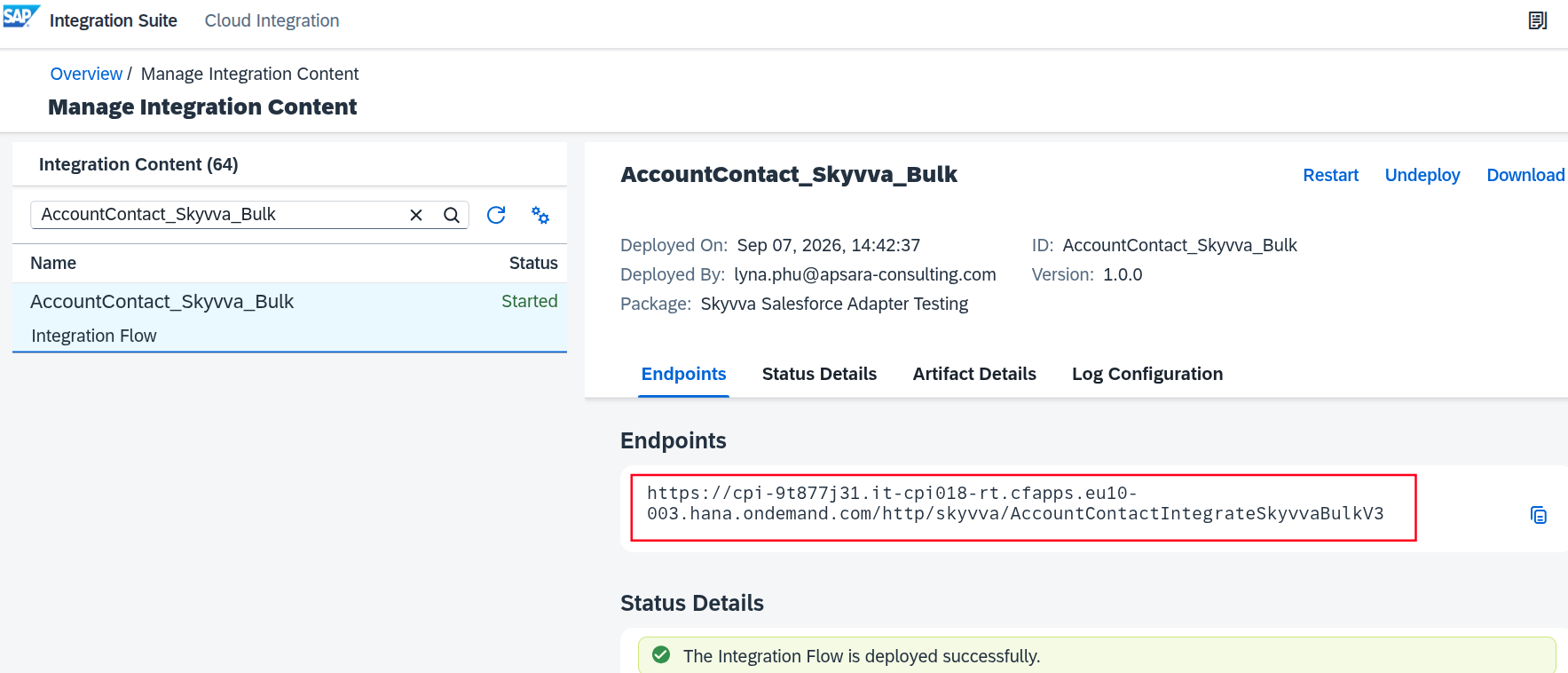Refresh the integration content list

click(x=496, y=215)
